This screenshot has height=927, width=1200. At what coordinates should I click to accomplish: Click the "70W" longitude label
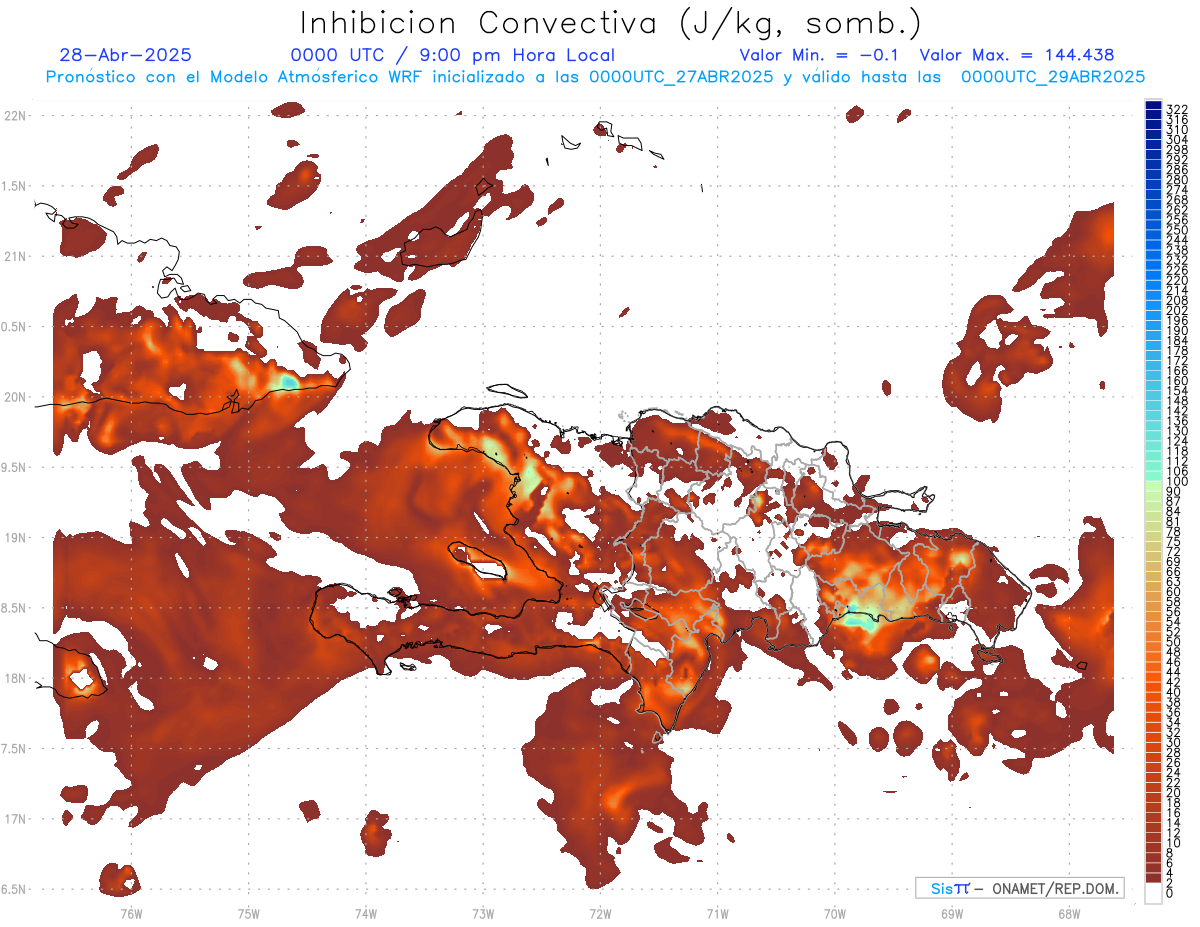point(835,913)
